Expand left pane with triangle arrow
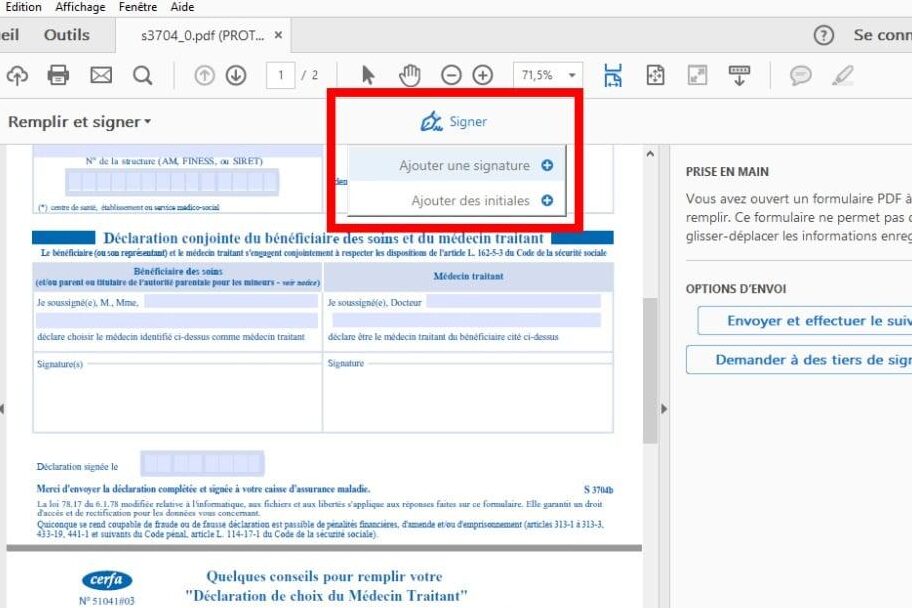 click(2, 409)
